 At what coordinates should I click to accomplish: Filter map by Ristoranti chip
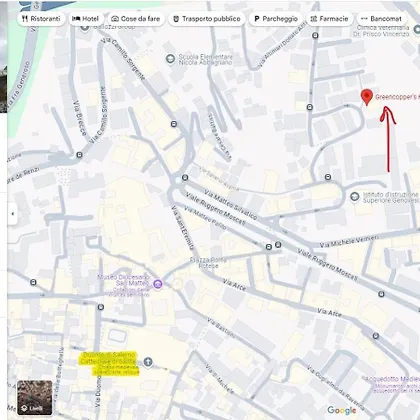point(41,19)
